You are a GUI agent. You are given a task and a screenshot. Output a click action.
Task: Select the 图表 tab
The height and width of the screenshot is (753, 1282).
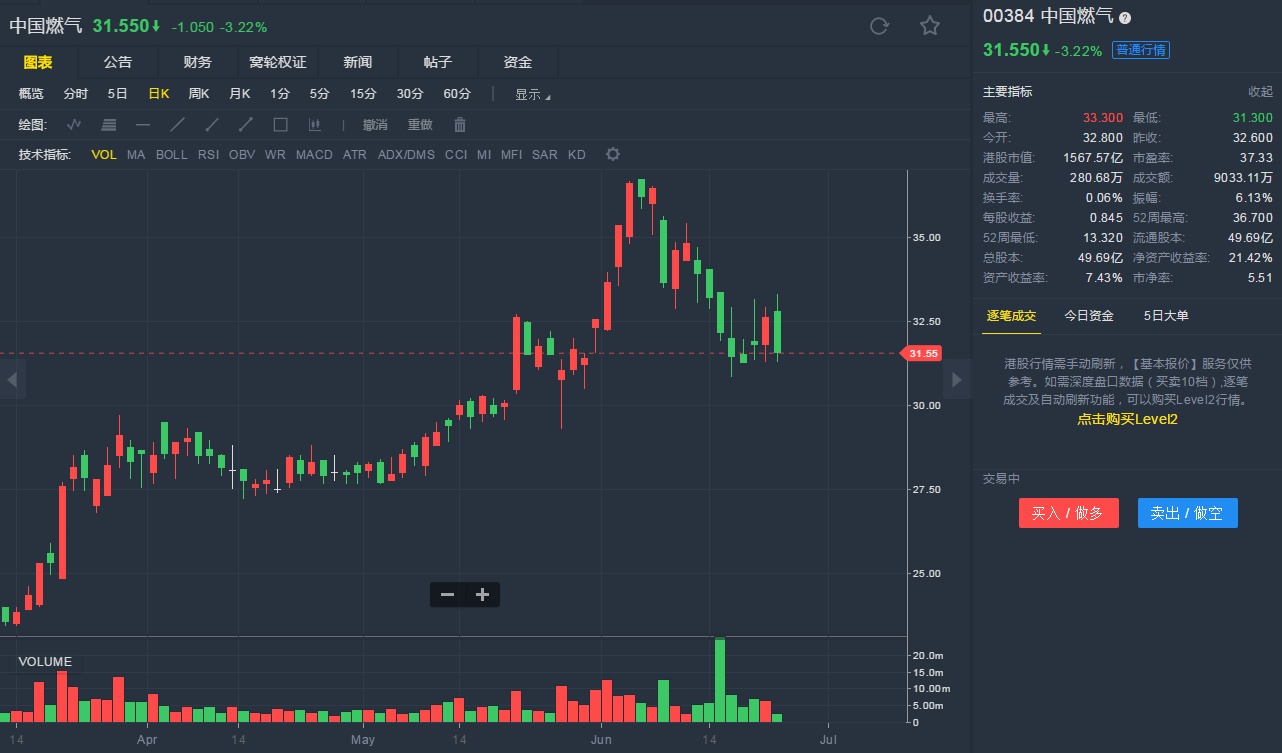38,62
